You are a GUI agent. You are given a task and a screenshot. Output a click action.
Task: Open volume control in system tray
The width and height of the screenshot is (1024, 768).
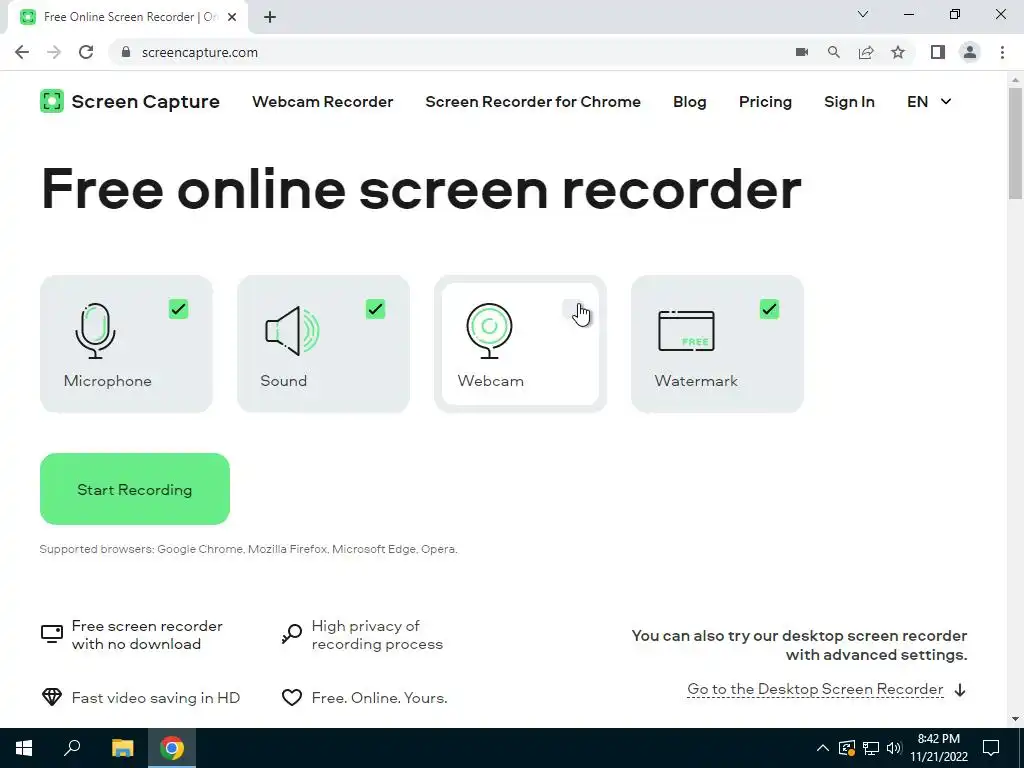[894, 748]
